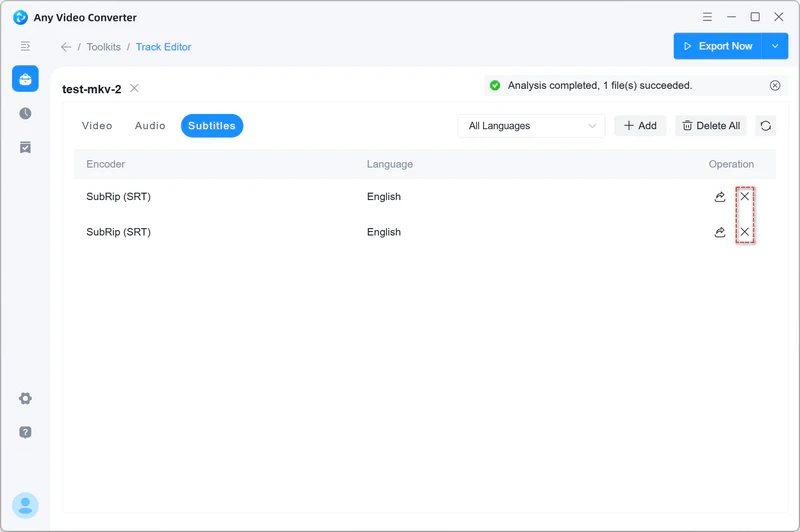Open the user account avatar
This screenshot has height=532, width=800.
pyautogui.click(x=25, y=505)
